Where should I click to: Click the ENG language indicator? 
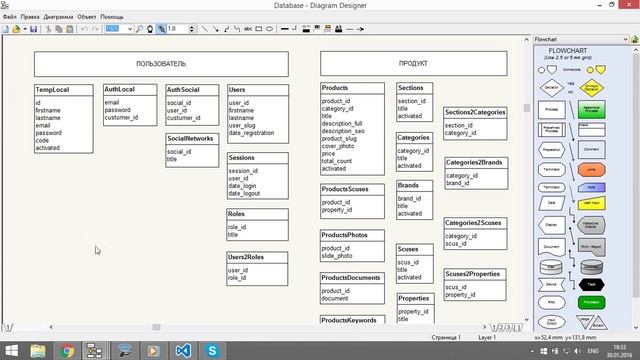[x=593, y=351]
